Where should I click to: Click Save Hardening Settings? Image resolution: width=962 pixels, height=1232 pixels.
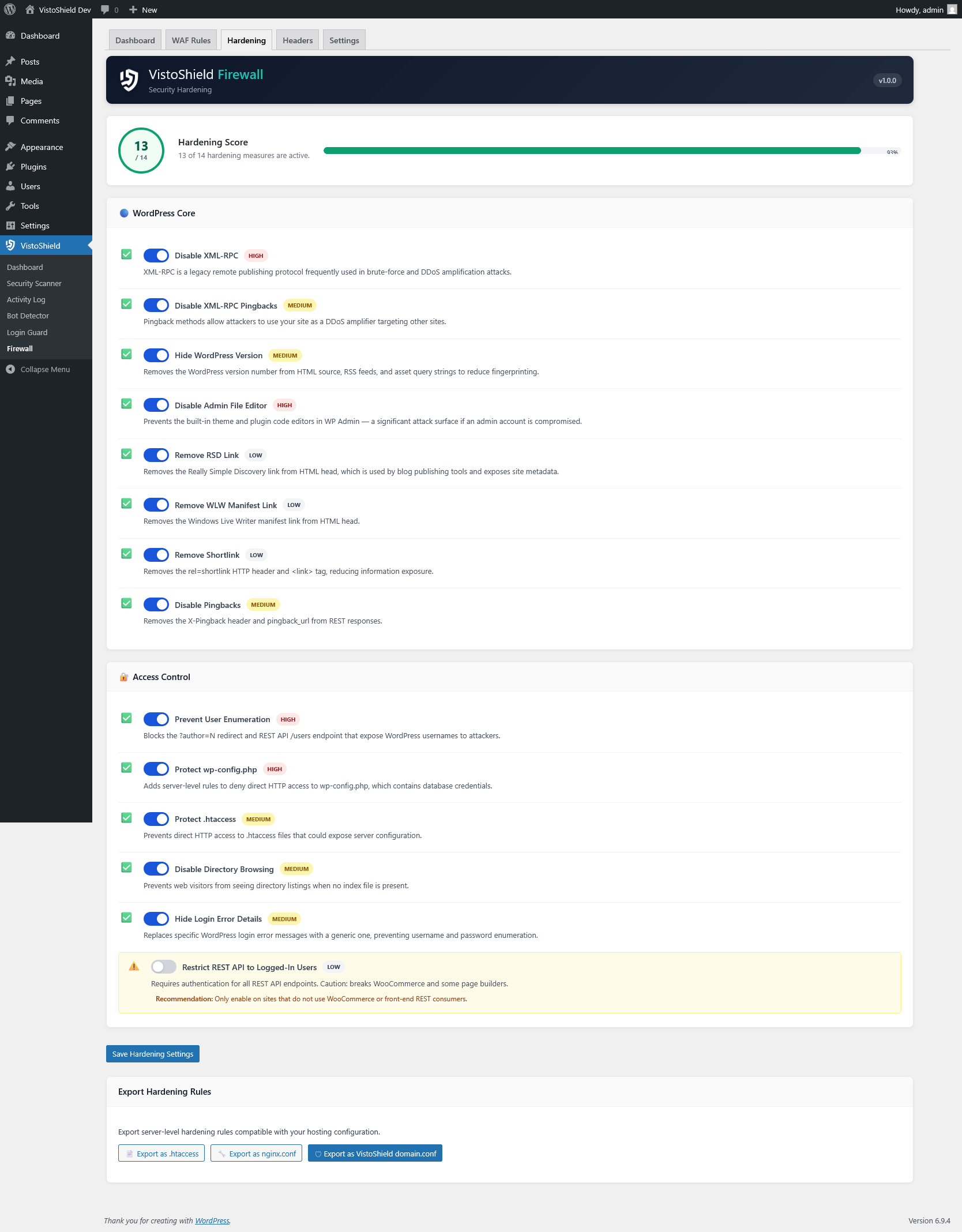pos(152,1053)
